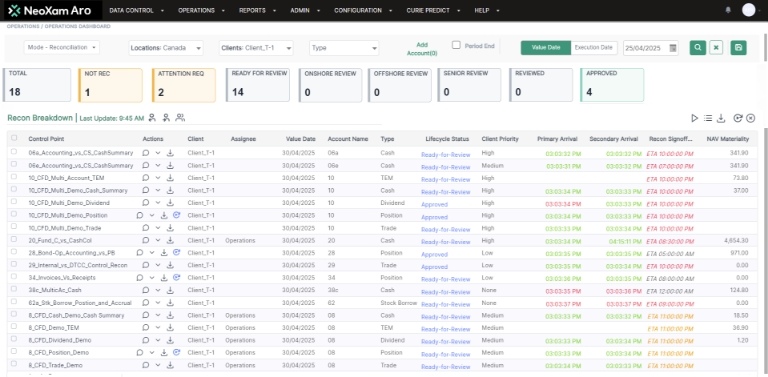The width and height of the screenshot is (768, 377).
Task: Tick the Period End checkbox
Action: (x=456, y=45)
